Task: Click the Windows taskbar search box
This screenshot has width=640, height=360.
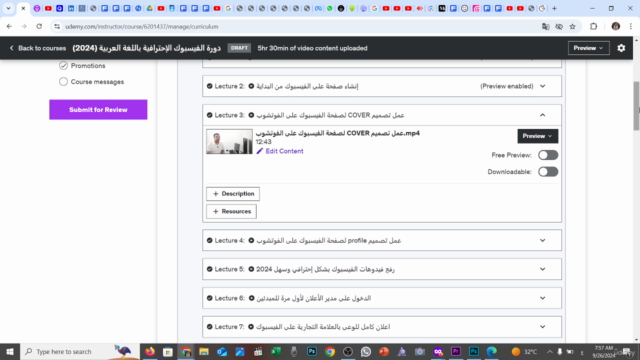Action: [x=80, y=351]
